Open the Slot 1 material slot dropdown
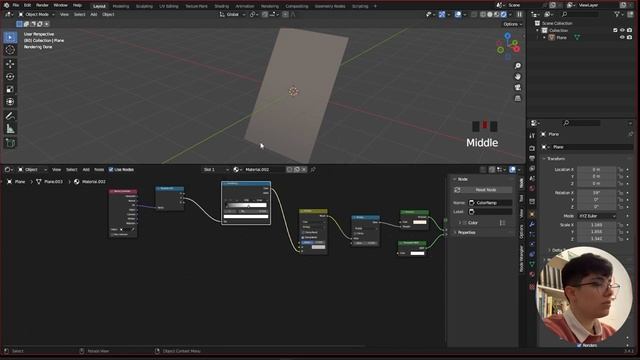The width and height of the screenshot is (640, 360). click(x=216, y=169)
